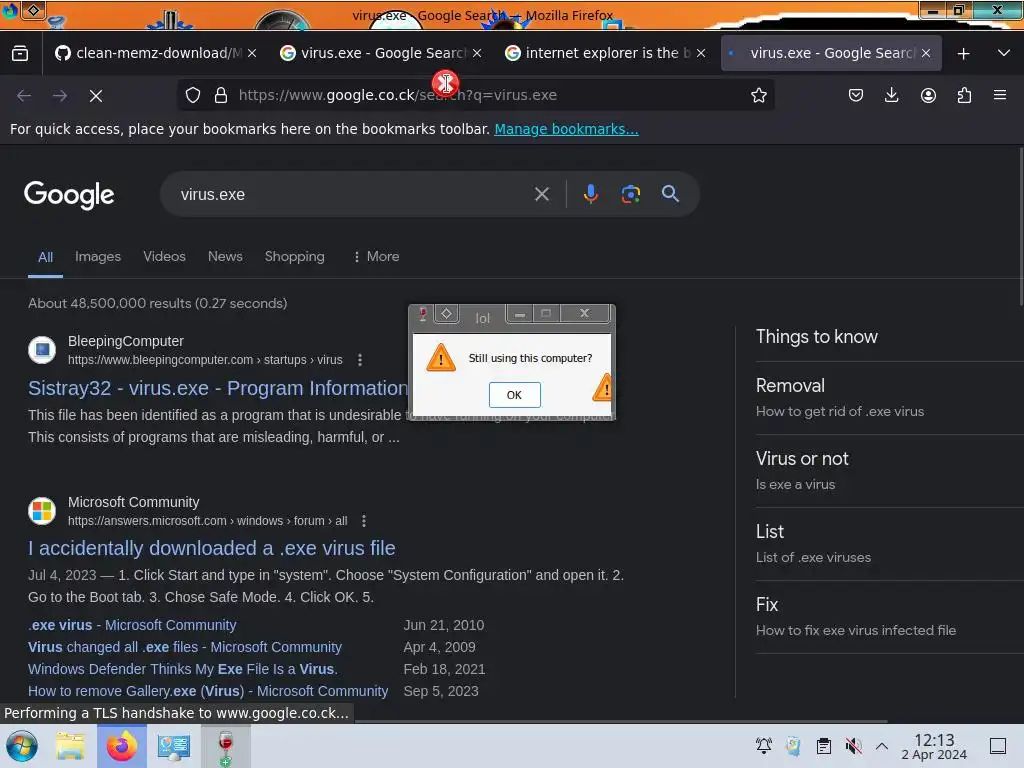Open the More search filters menu

tap(376, 257)
